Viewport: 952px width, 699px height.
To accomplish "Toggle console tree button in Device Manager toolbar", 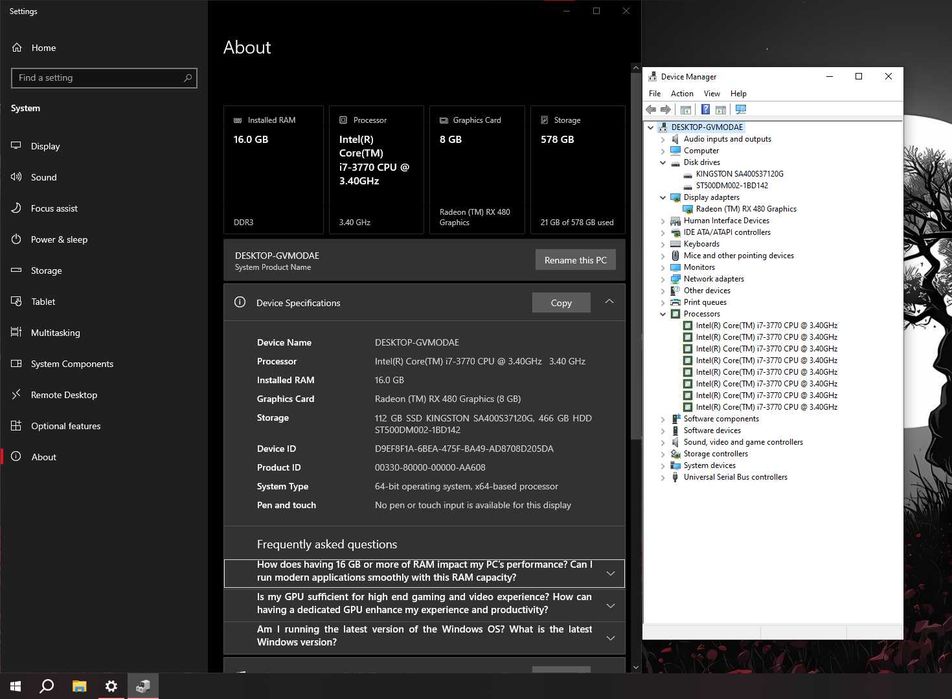I will (x=685, y=109).
